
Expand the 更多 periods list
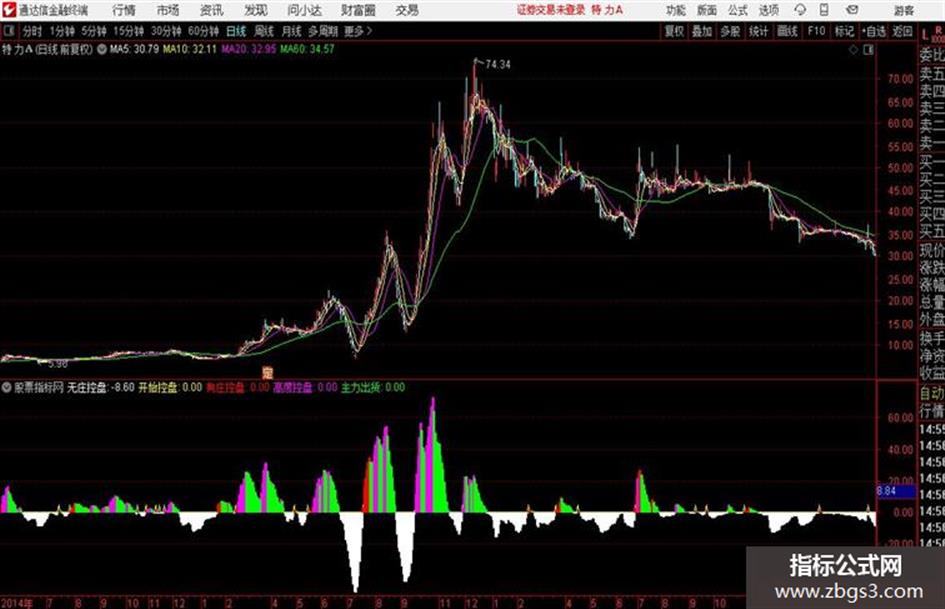pos(358,31)
